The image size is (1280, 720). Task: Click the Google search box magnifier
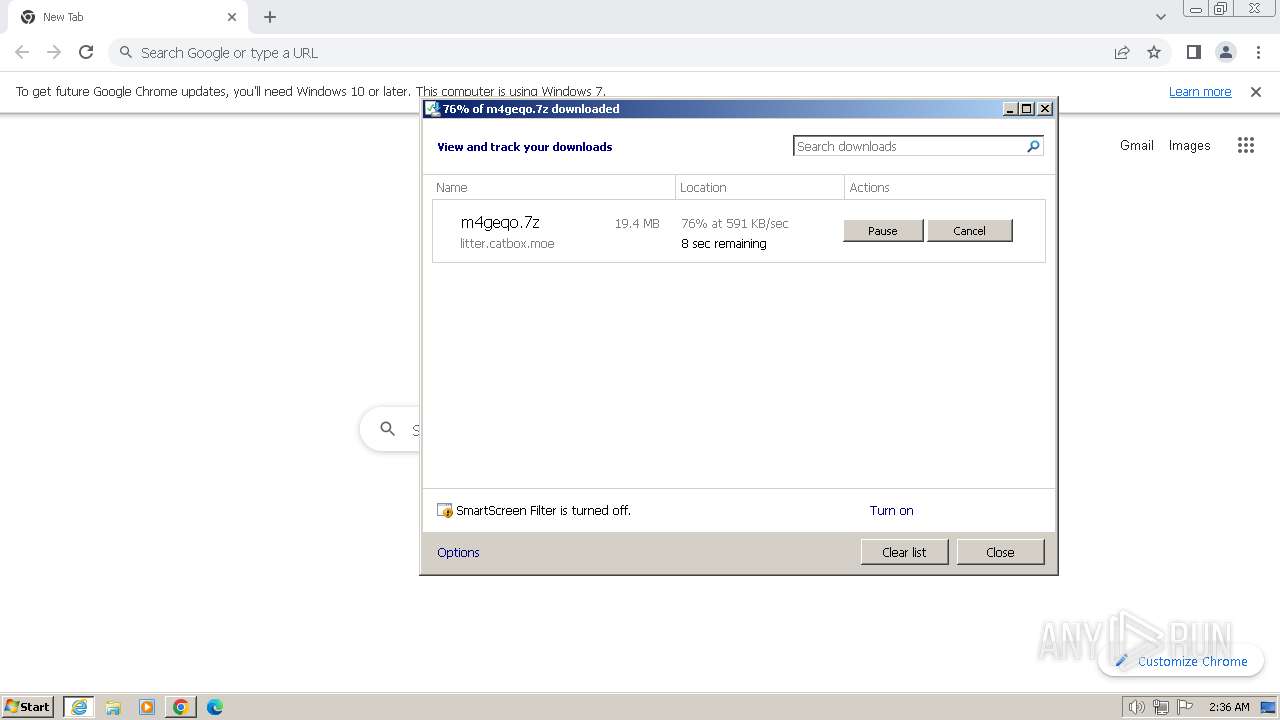388,429
